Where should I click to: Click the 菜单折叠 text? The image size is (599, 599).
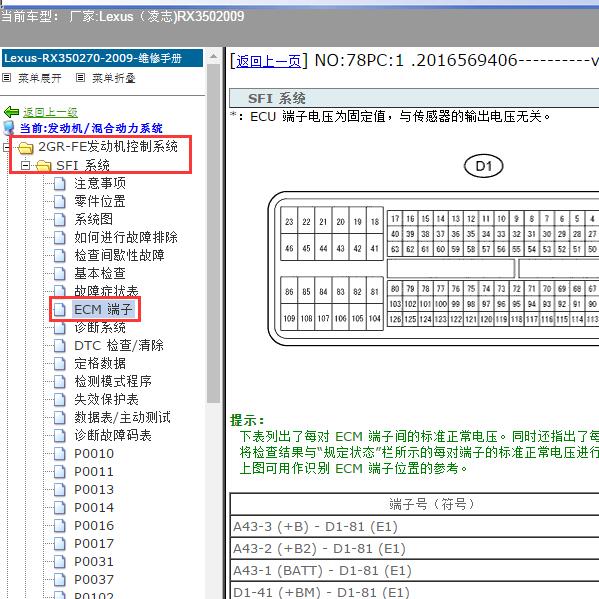click(114, 78)
